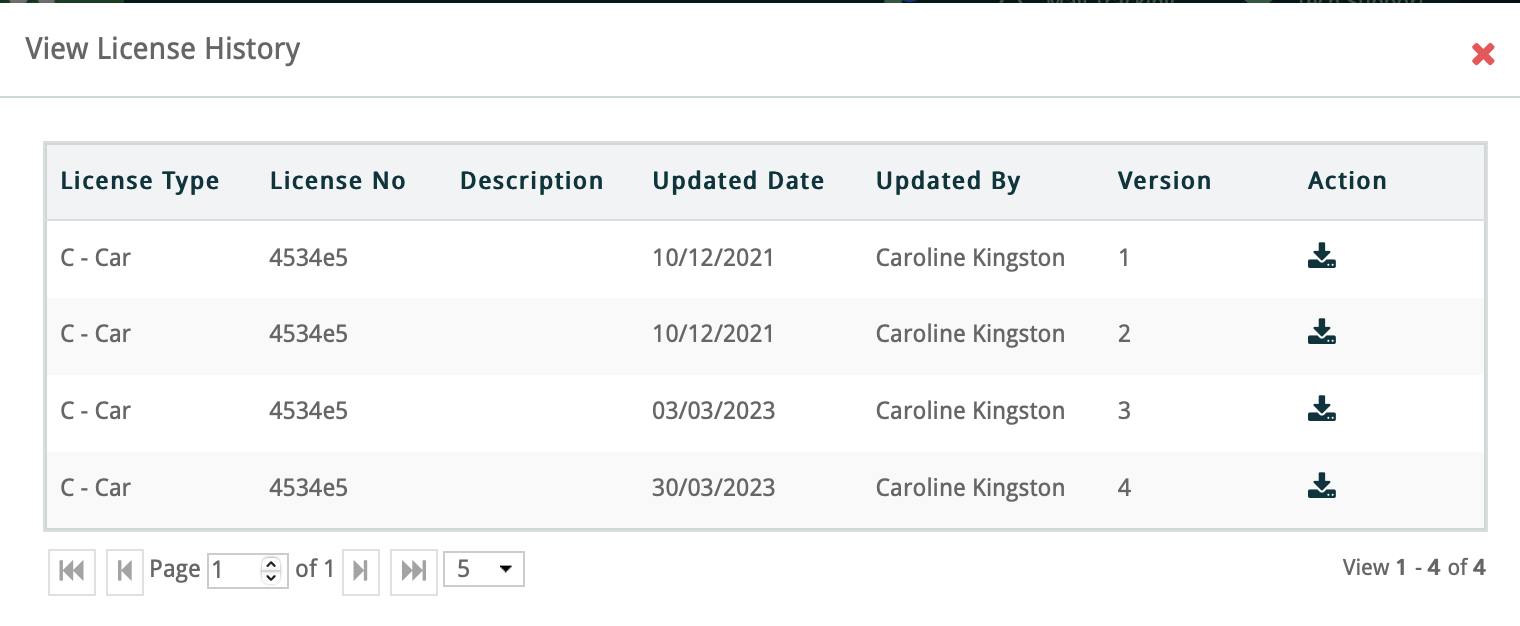Download license version 1 file

(1322, 257)
